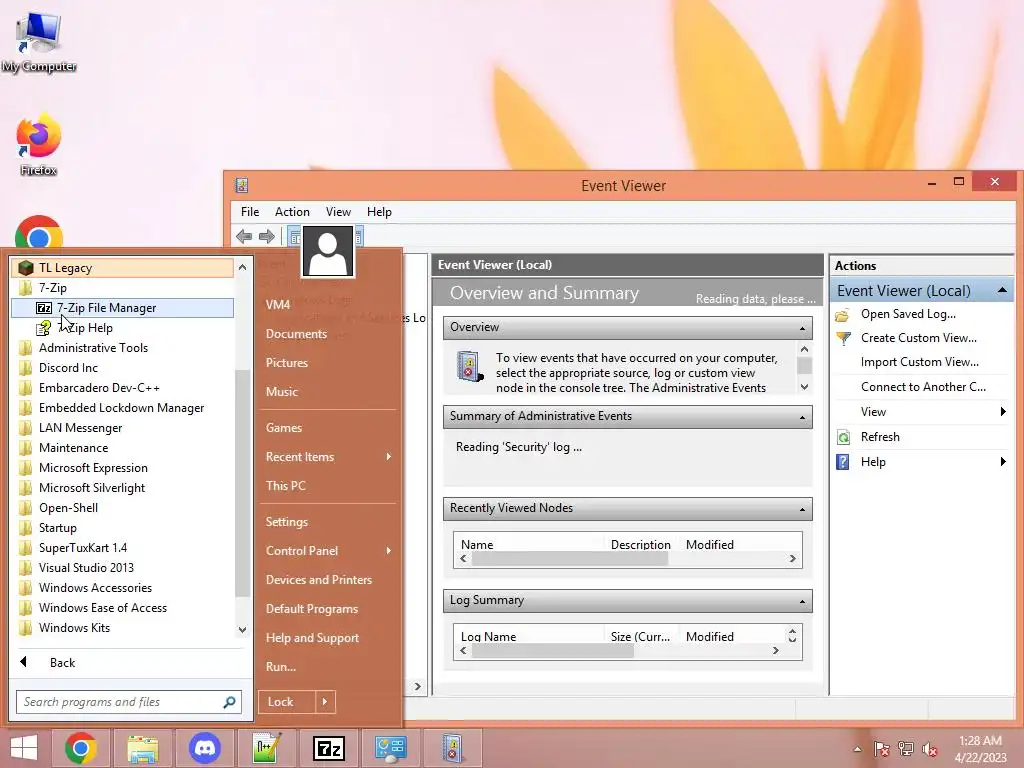Expand the Embarcadero Dev-C++ folder
1024x768 pixels.
tap(122, 388)
